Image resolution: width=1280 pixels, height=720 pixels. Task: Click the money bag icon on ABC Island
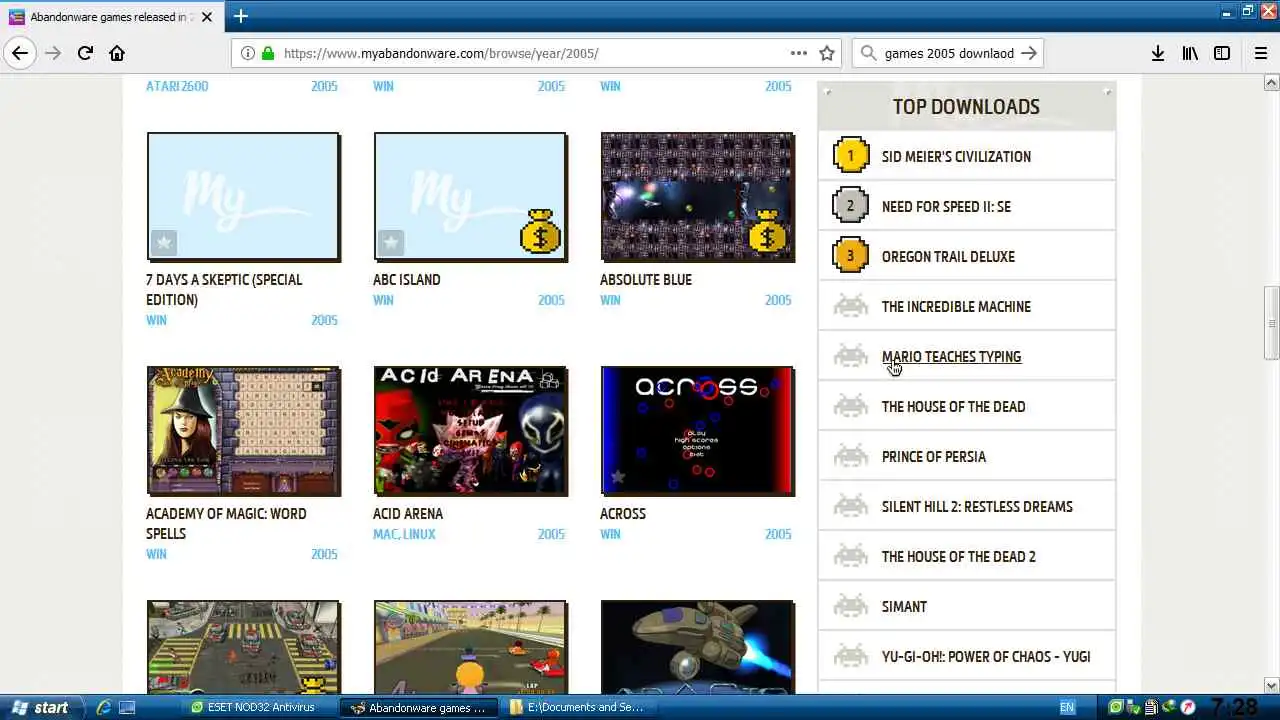coord(540,232)
